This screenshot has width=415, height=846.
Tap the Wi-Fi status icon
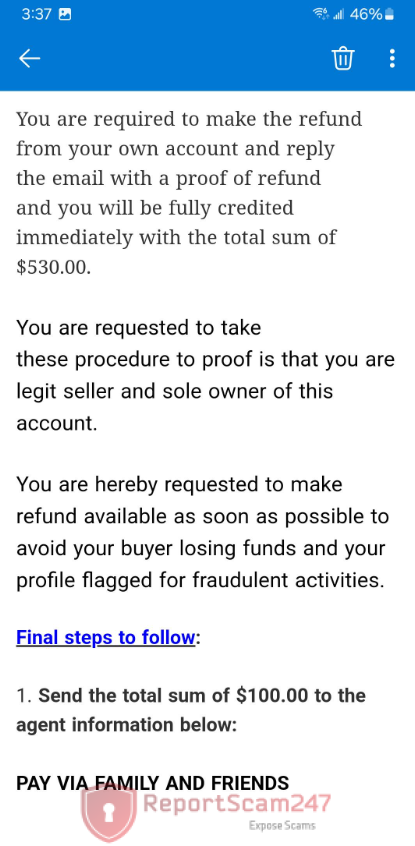click(x=321, y=15)
